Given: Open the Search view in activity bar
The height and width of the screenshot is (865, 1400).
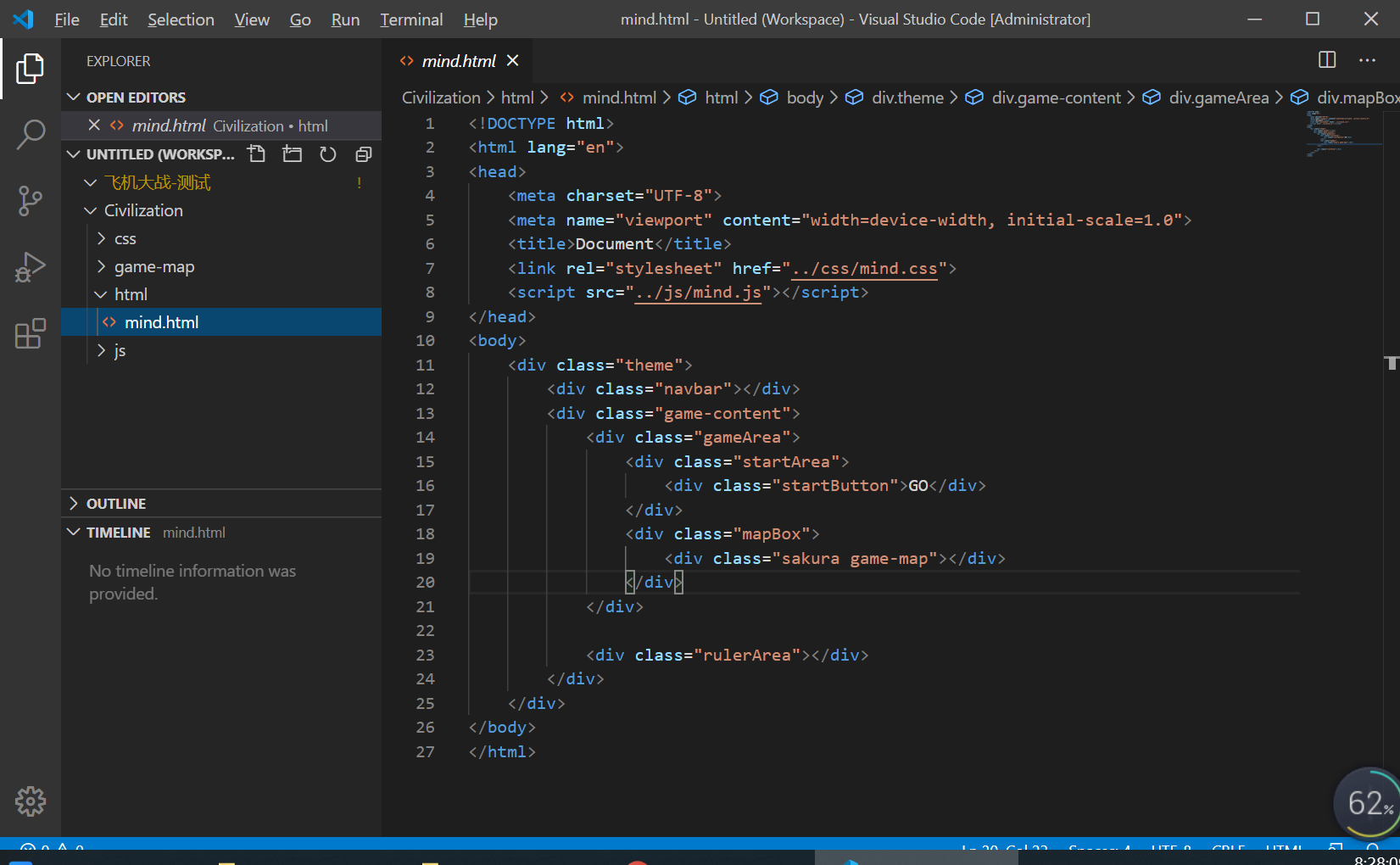Looking at the screenshot, I should pos(30,134).
